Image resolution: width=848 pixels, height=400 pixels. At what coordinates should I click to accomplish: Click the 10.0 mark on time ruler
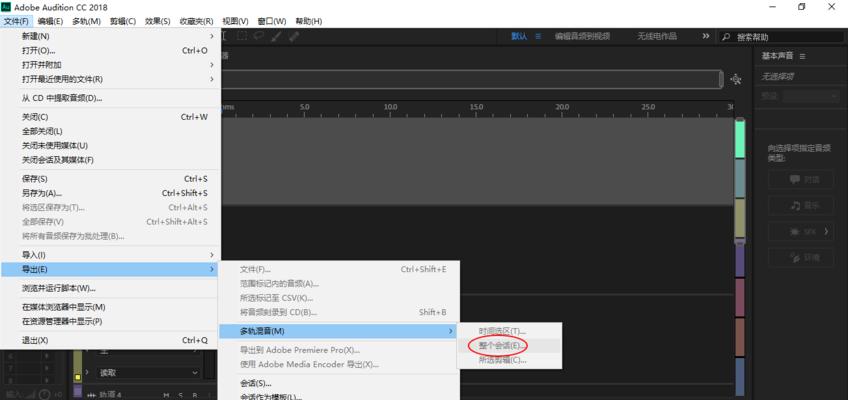point(390,107)
